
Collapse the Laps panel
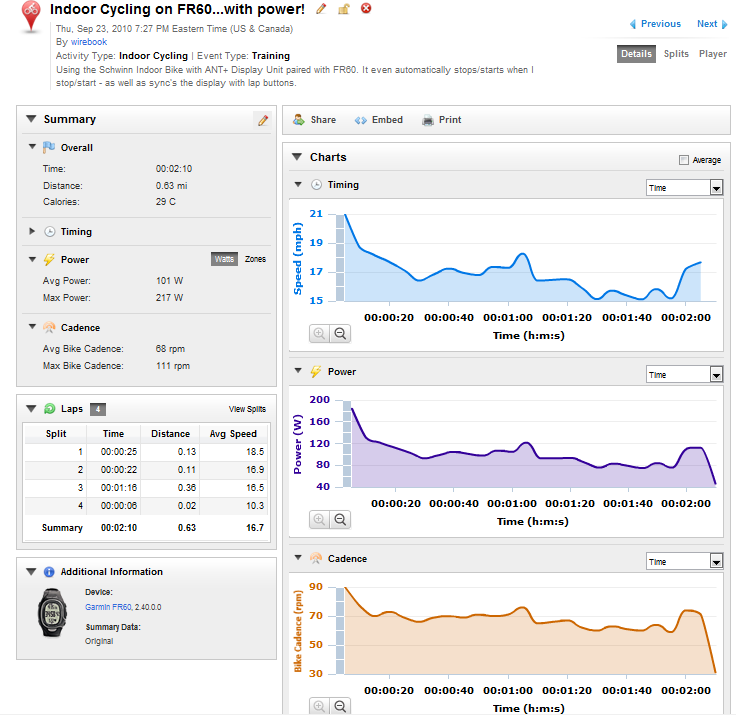point(31,408)
